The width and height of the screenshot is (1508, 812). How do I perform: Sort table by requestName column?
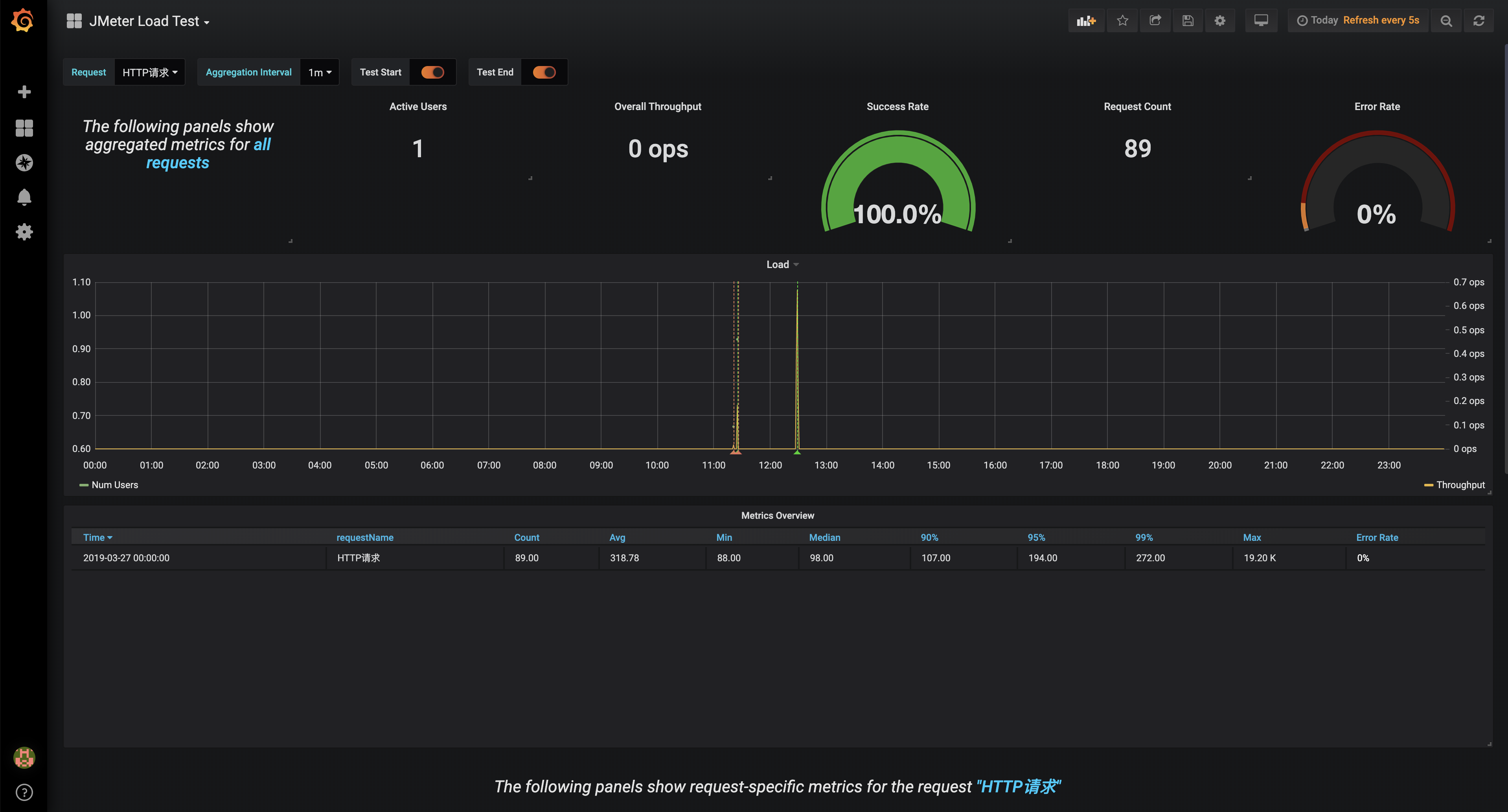click(365, 537)
